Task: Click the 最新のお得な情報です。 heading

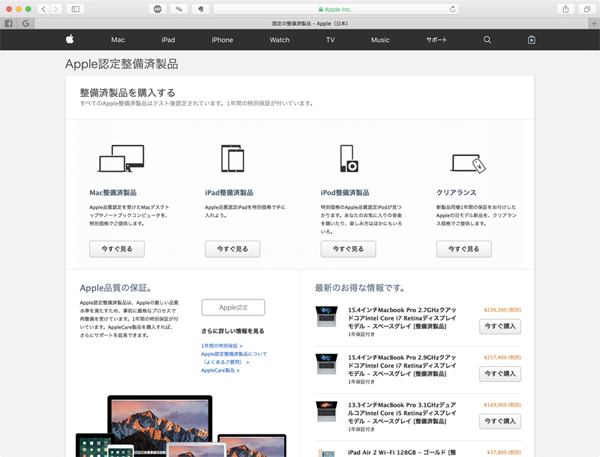Action: tap(360, 288)
